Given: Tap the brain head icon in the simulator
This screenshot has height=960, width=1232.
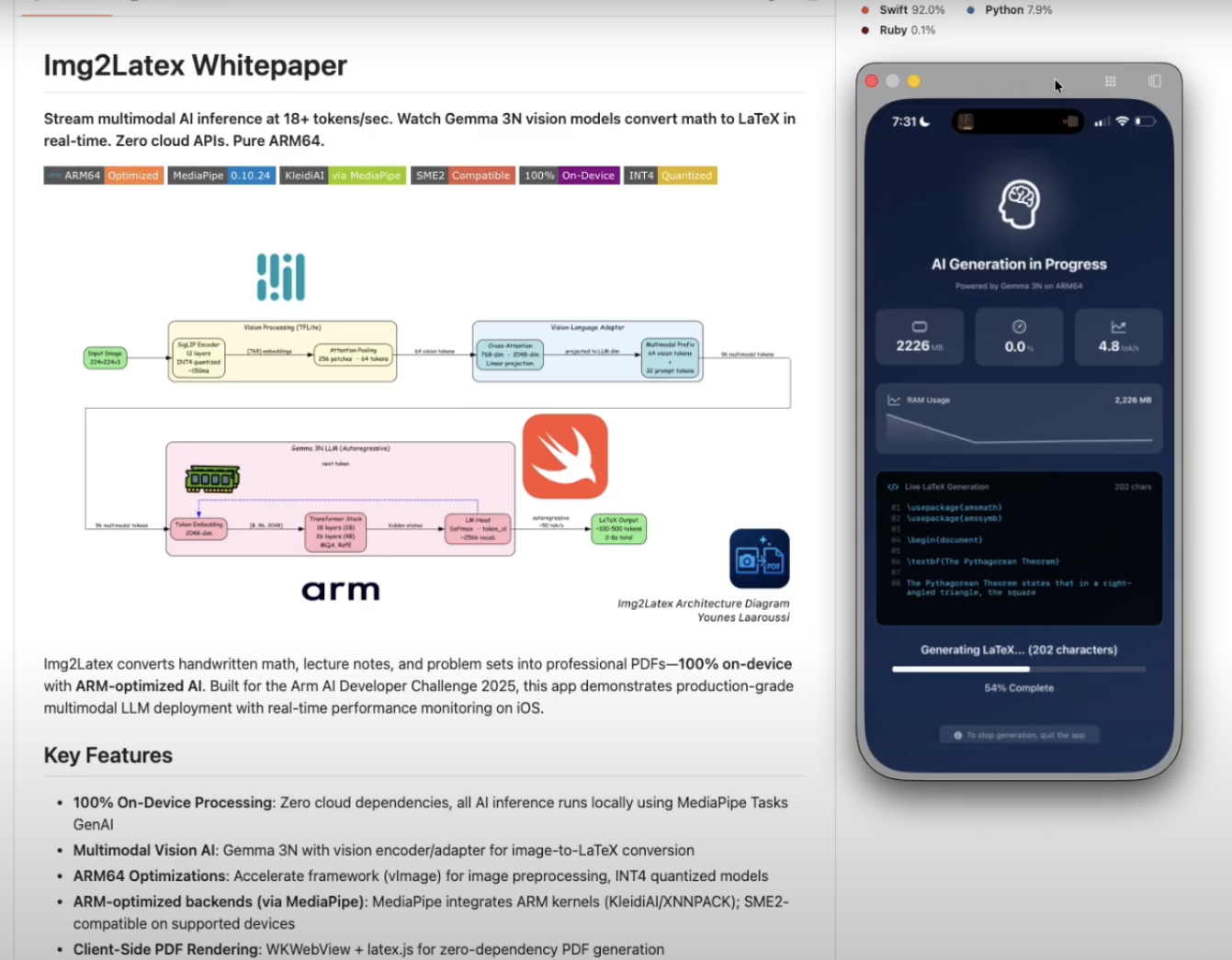Looking at the screenshot, I should pos(1019,204).
